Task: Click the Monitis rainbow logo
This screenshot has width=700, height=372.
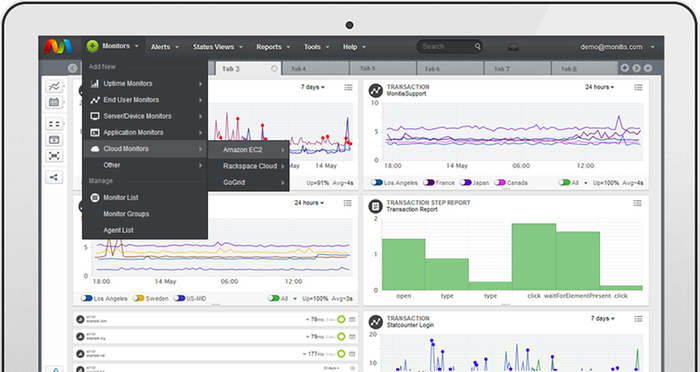Action: pos(58,46)
